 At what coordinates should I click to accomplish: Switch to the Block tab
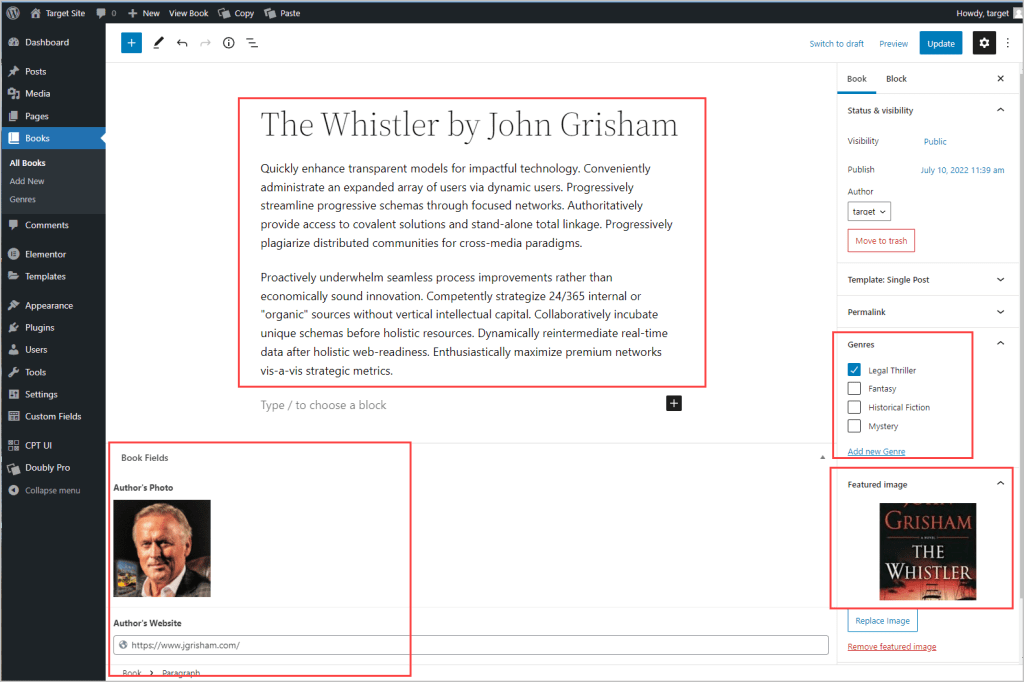pyautogui.click(x=896, y=79)
